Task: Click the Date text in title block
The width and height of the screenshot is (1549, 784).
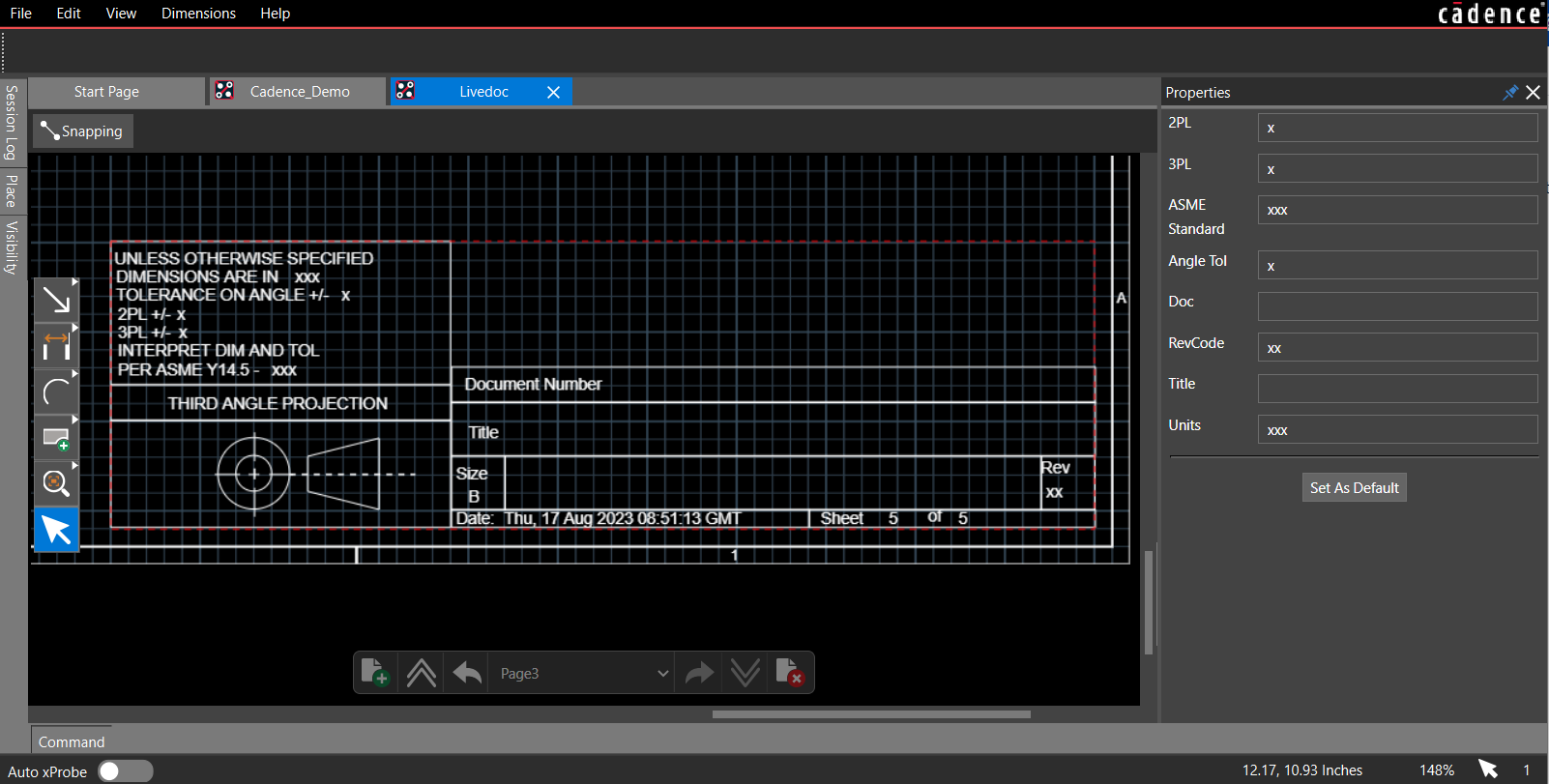Action: 598,518
